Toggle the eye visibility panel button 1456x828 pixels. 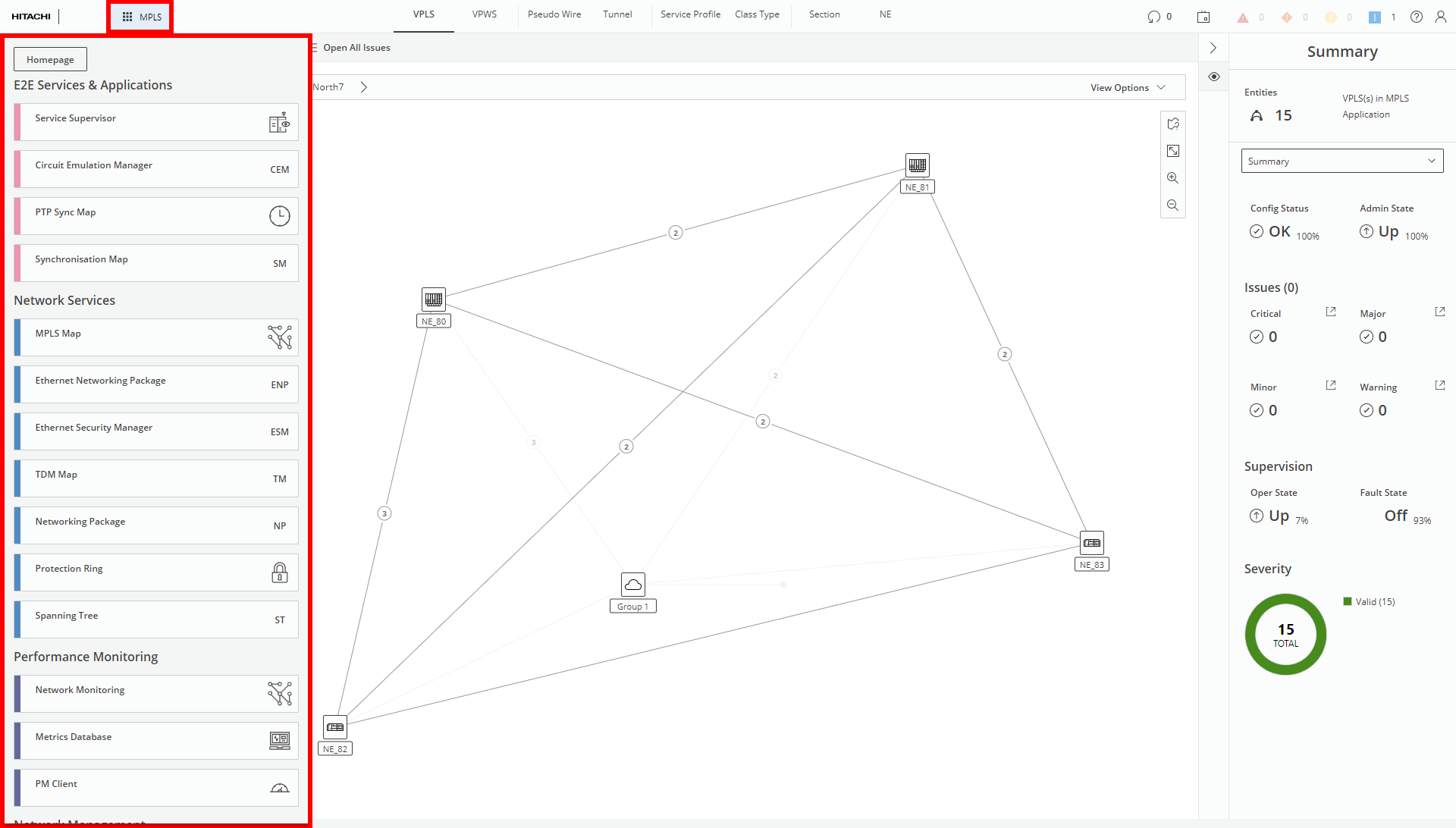pos(1213,77)
